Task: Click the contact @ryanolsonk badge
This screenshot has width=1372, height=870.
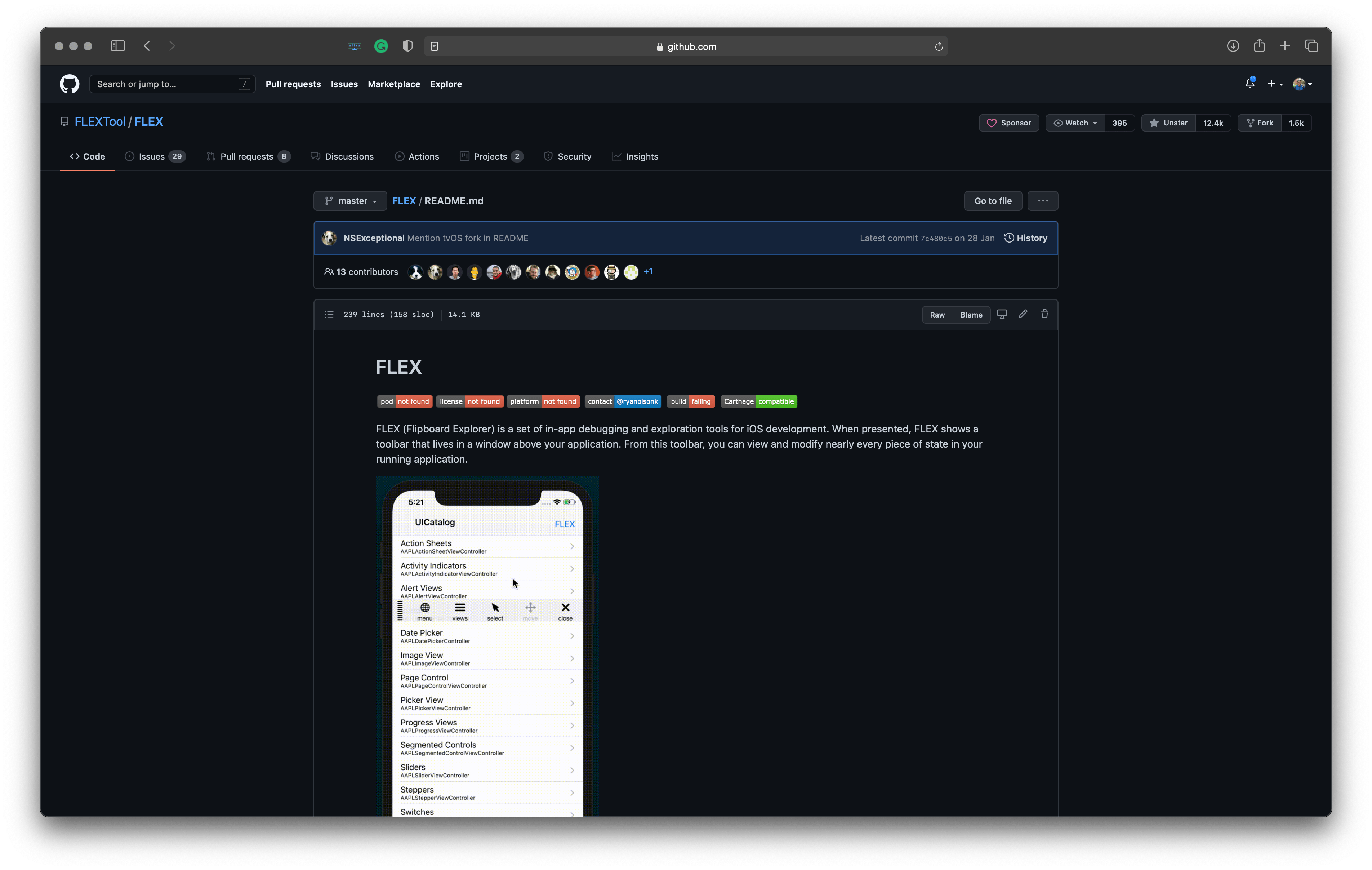Action: [623, 401]
